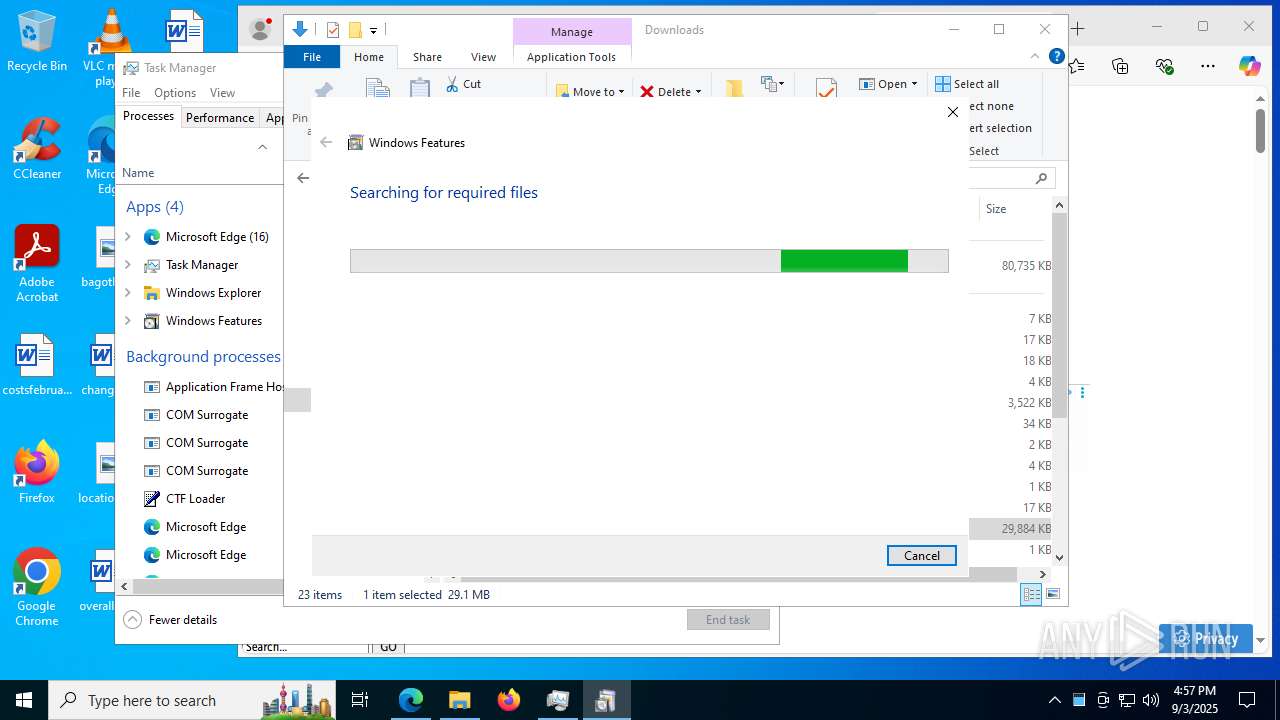
Task: Click the New folder icon
Action: coord(734,88)
